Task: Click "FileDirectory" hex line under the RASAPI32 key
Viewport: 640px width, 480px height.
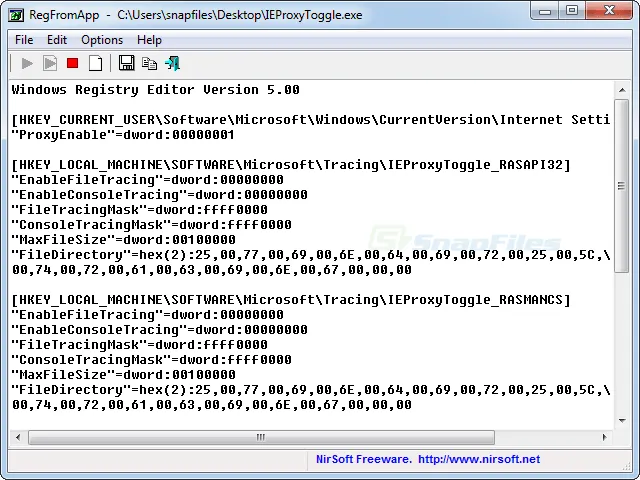Action: 311,255
